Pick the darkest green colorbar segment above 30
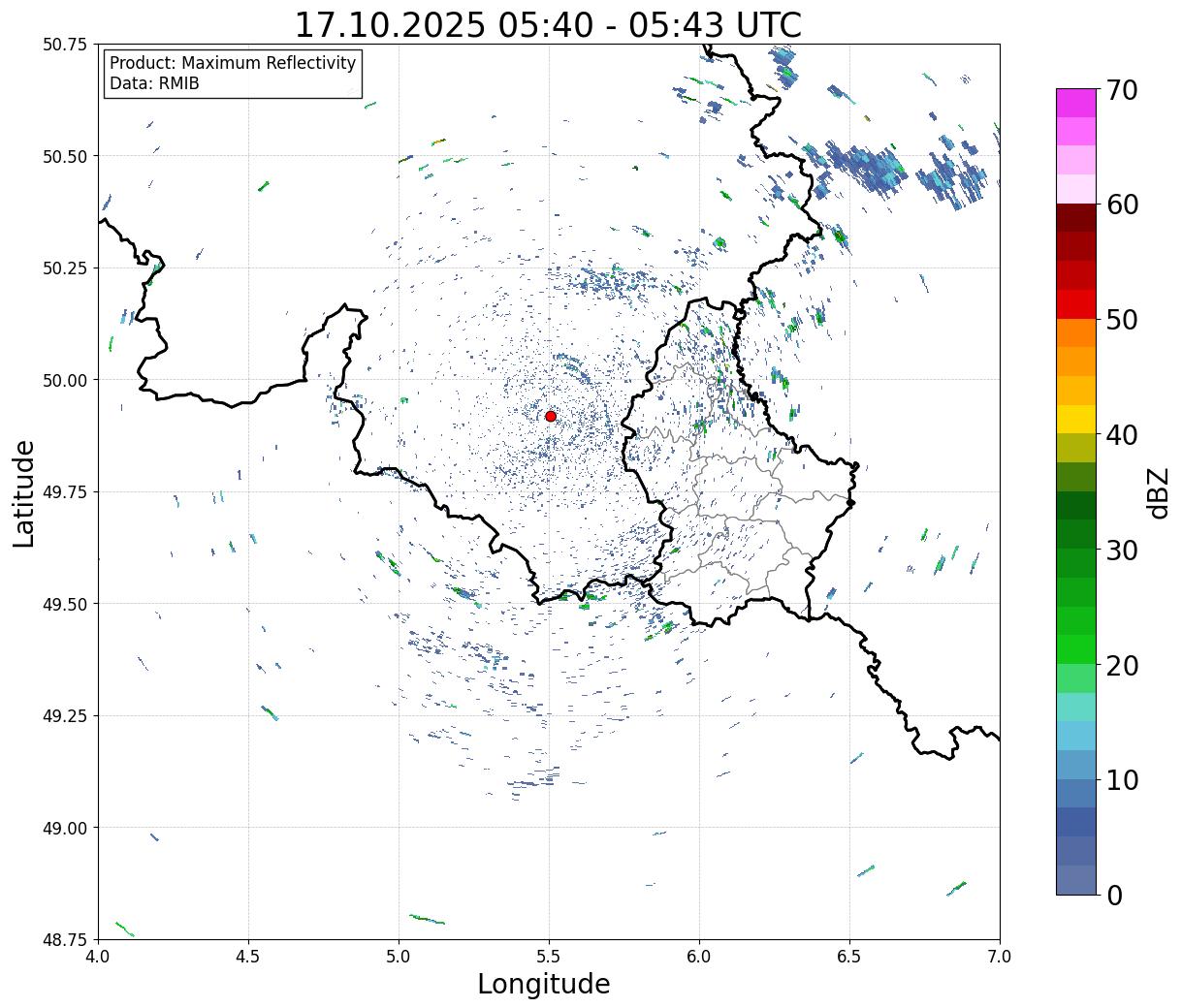 coord(1076,506)
